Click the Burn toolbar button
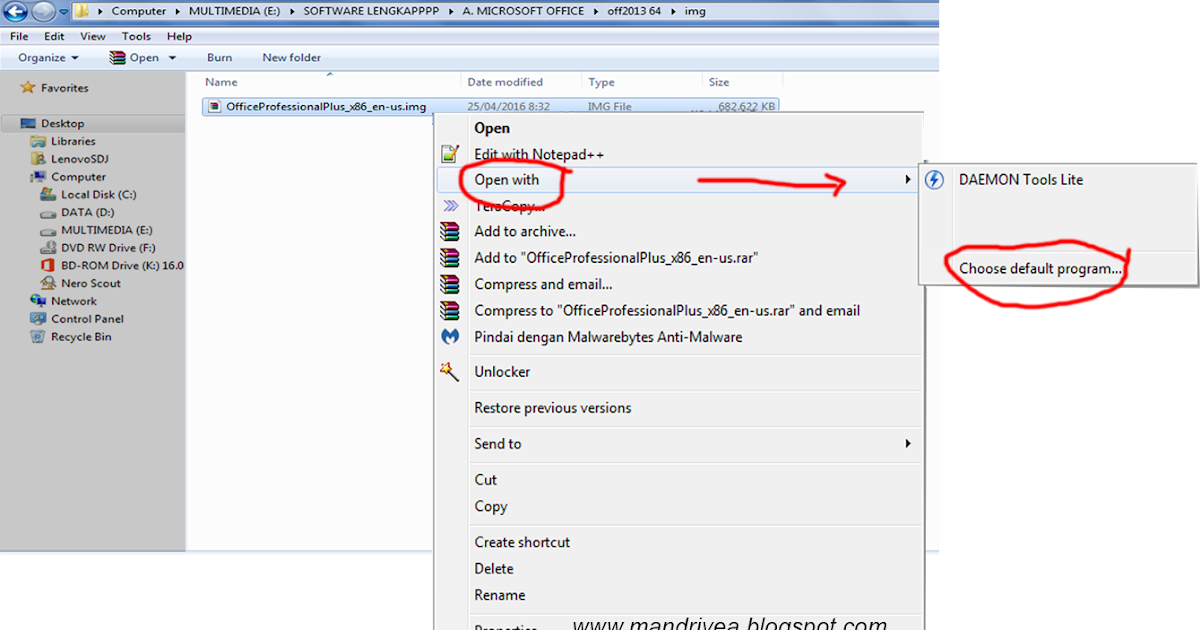 219,58
